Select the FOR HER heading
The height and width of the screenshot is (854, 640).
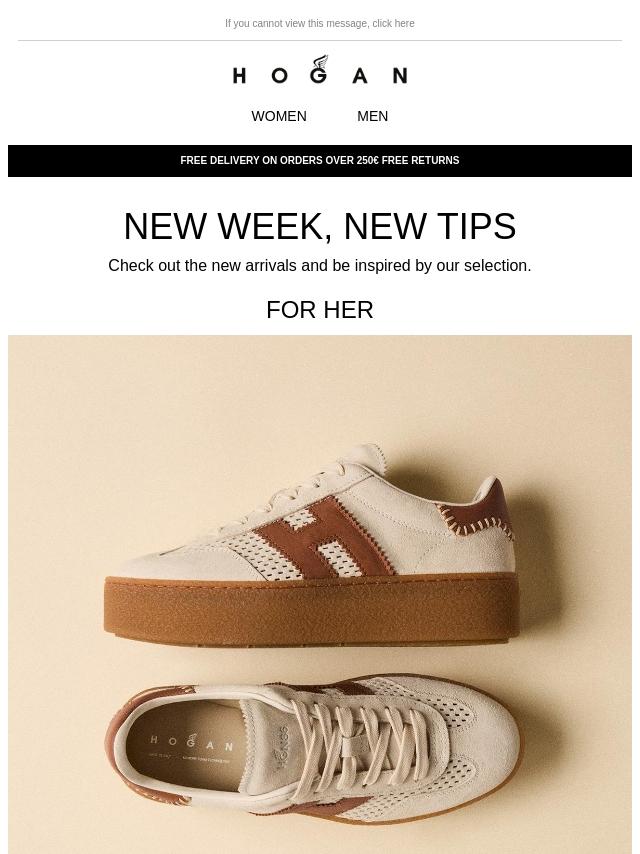pos(320,310)
